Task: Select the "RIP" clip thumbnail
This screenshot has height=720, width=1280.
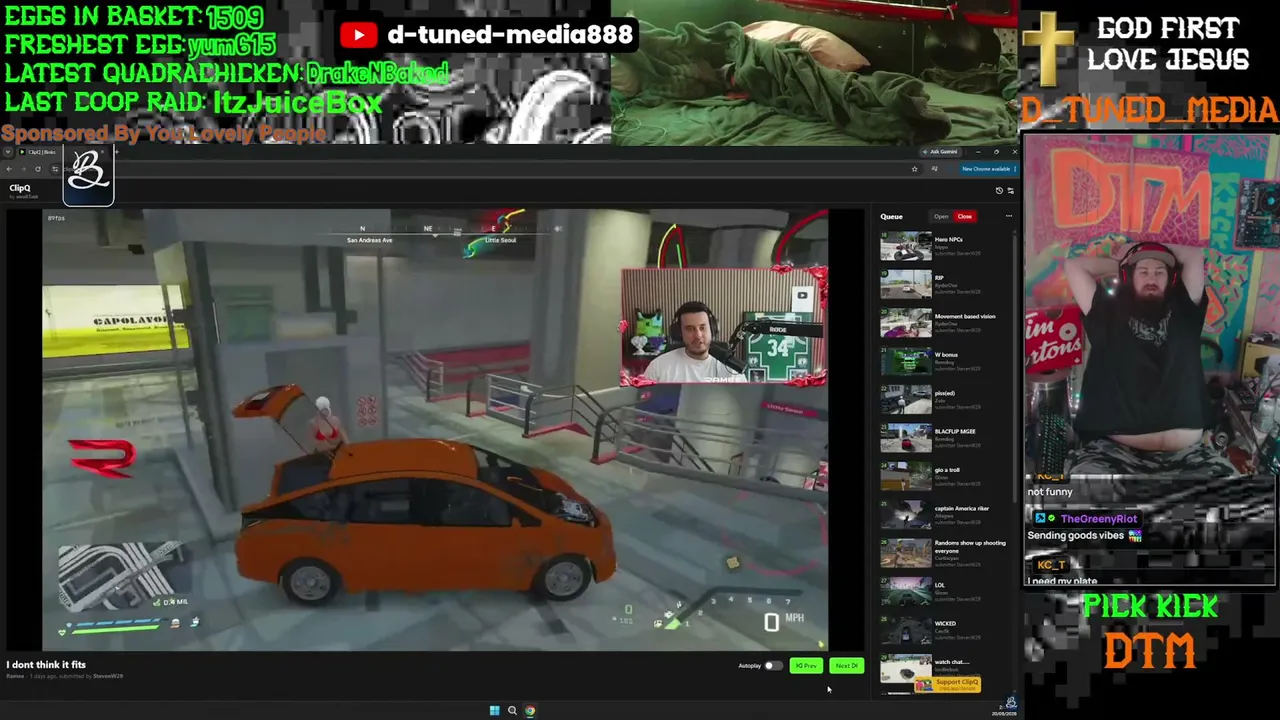Action: (x=905, y=284)
